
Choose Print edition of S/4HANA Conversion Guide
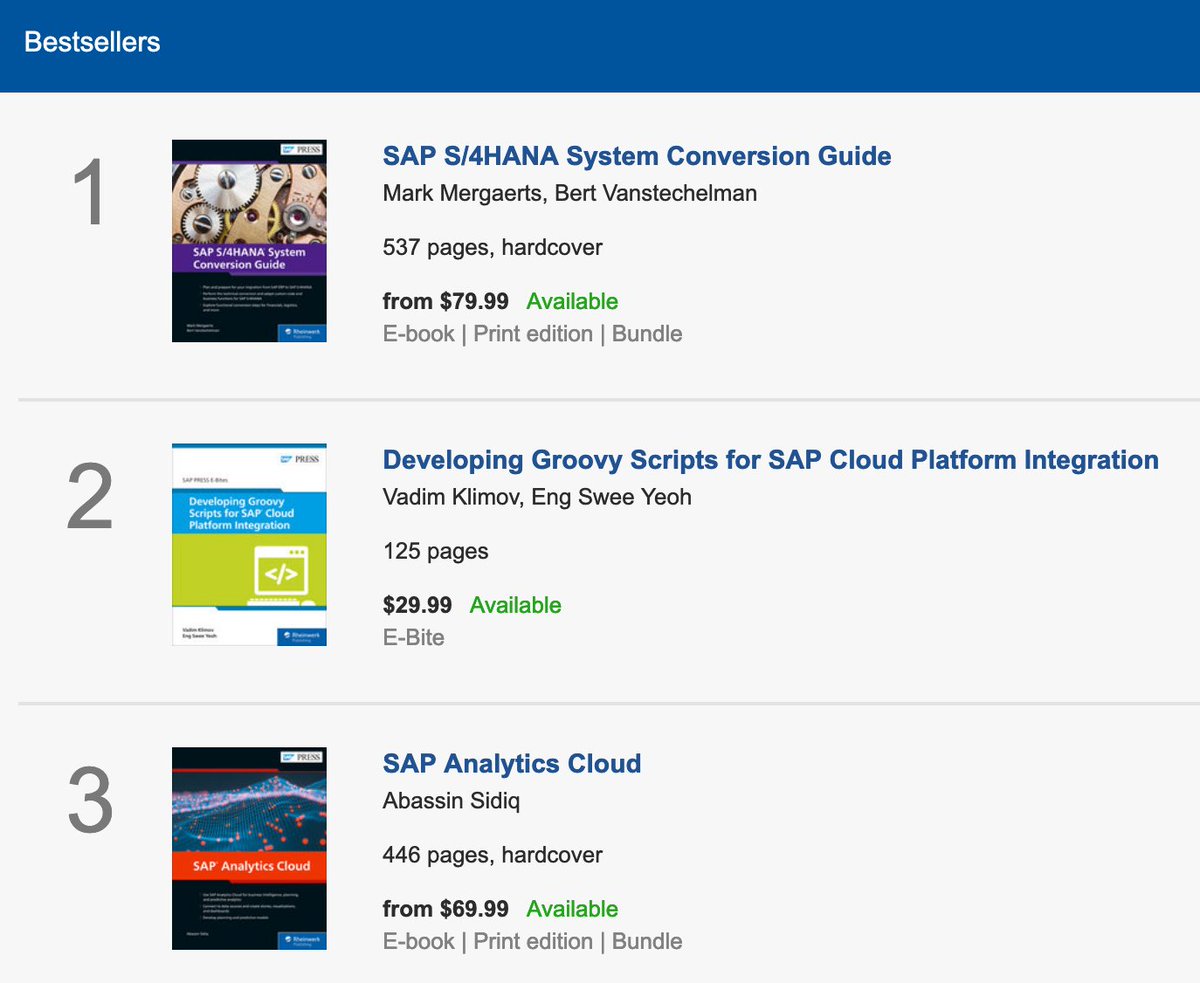point(532,334)
